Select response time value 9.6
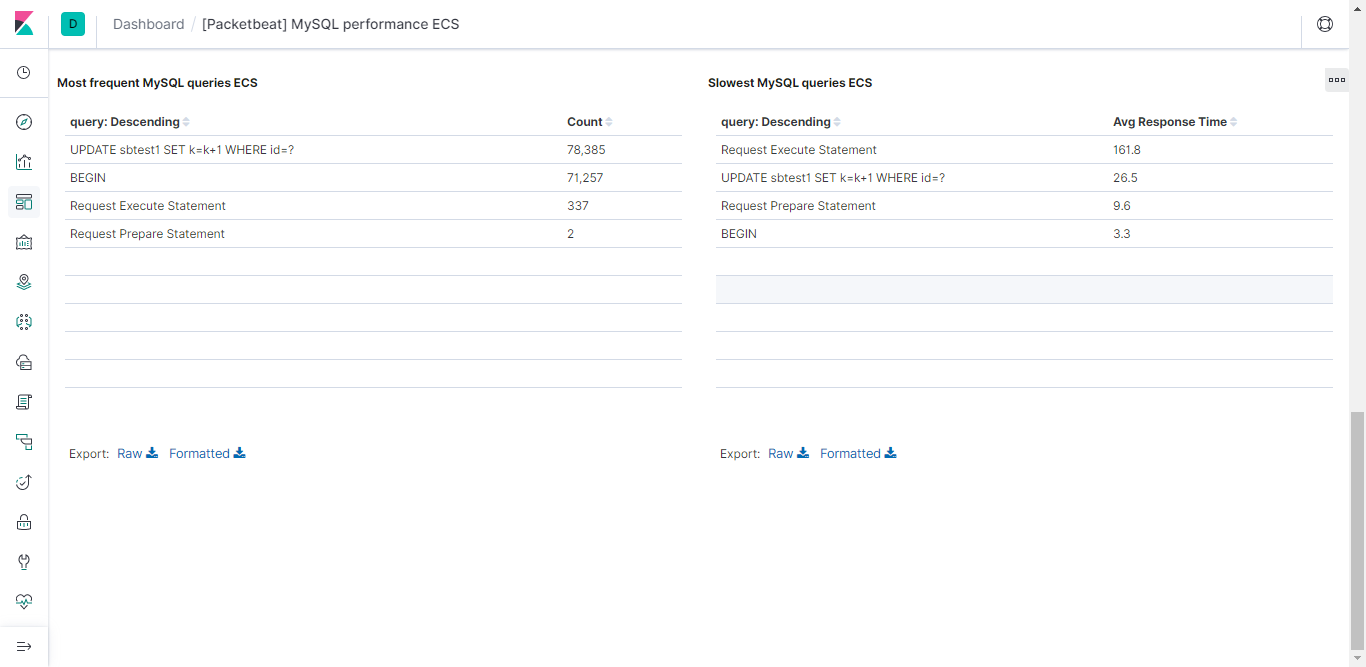This screenshot has width=1366, height=667. pos(1122,206)
